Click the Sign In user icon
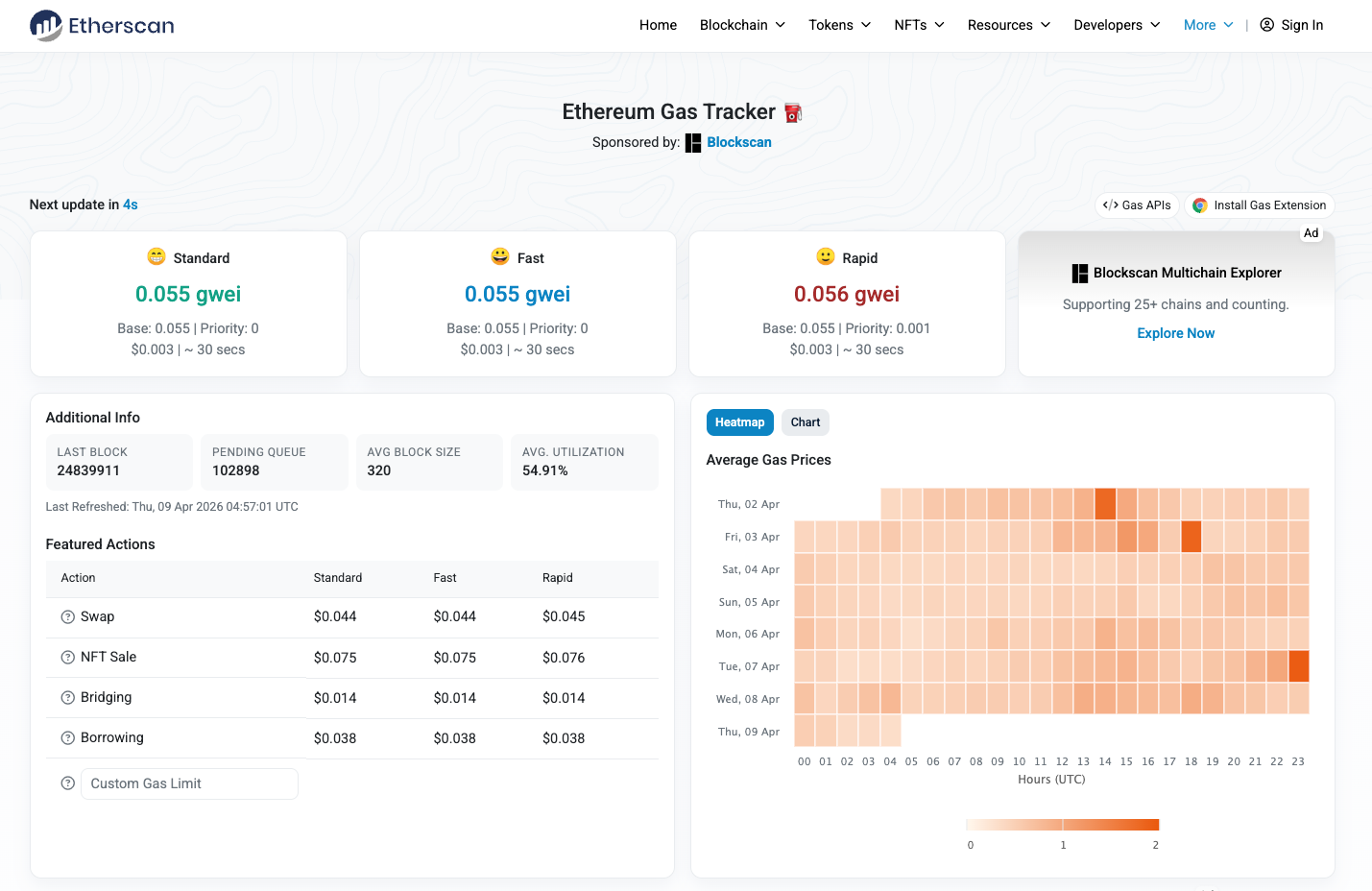This screenshot has width=1372, height=891. click(1267, 25)
